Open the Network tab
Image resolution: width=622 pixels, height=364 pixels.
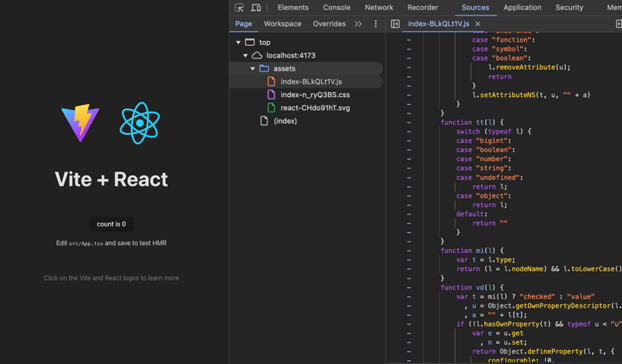pos(379,8)
